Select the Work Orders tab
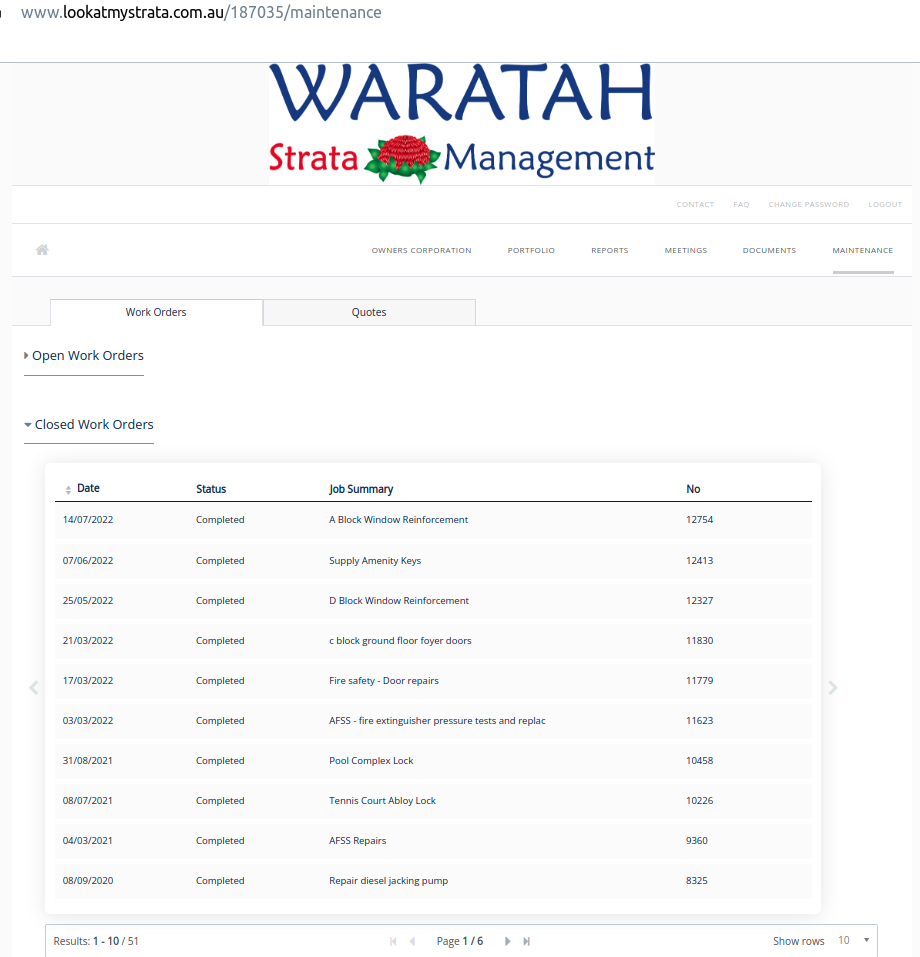 pyautogui.click(x=156, y=312)
